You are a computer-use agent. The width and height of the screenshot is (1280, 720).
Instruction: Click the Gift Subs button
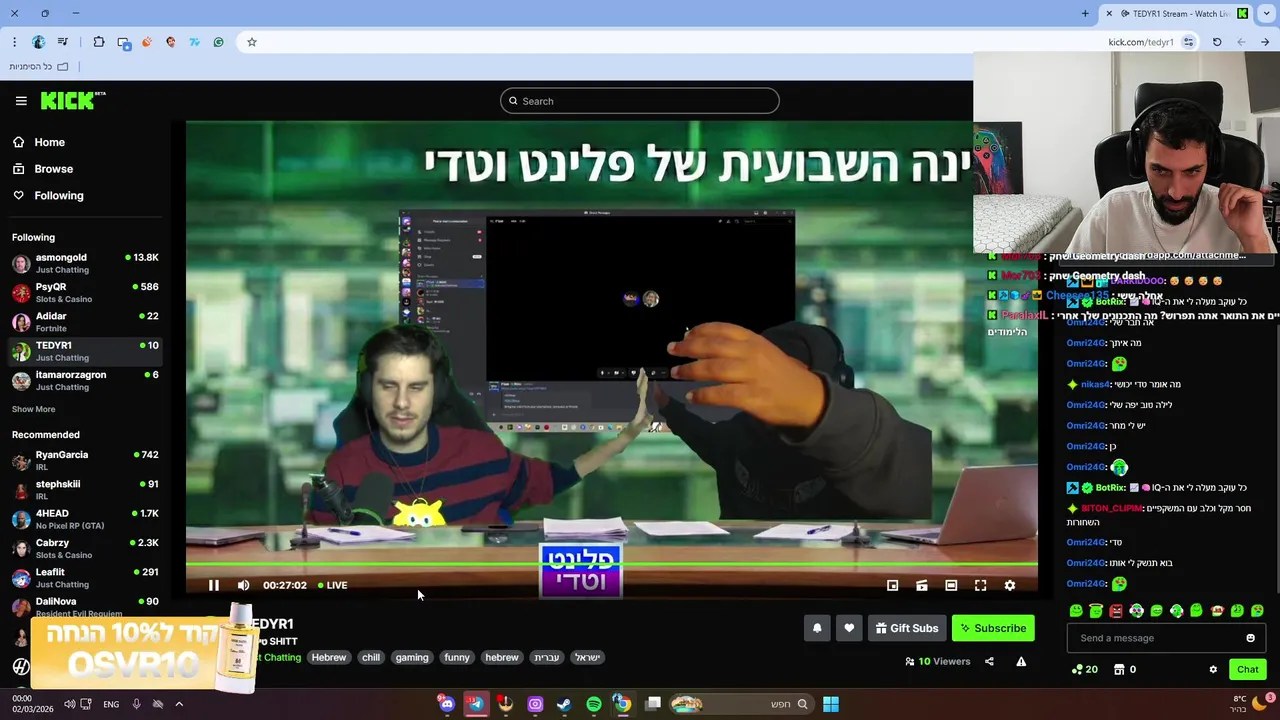(x=907, y=628)
